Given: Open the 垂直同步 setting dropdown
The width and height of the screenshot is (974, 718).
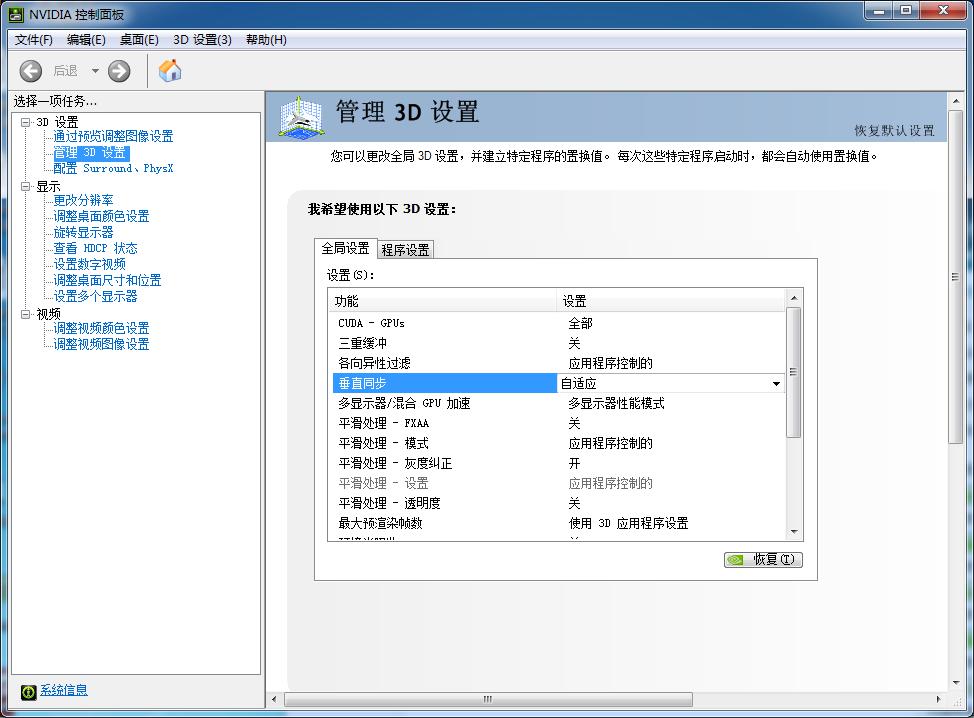Looking at the screenshot, I should pos(776,383).
